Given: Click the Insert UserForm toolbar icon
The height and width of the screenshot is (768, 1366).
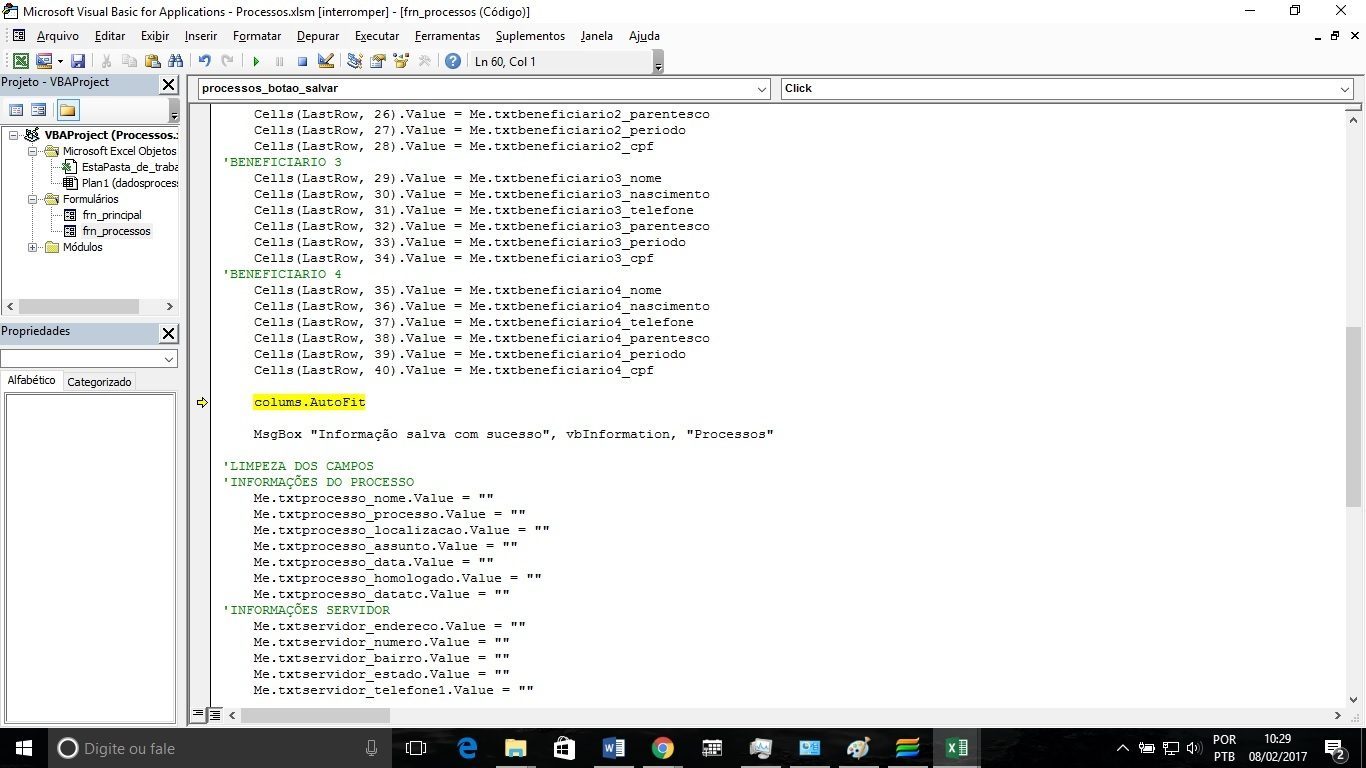Looking at the screenshot, I should [x=44, y=61].
